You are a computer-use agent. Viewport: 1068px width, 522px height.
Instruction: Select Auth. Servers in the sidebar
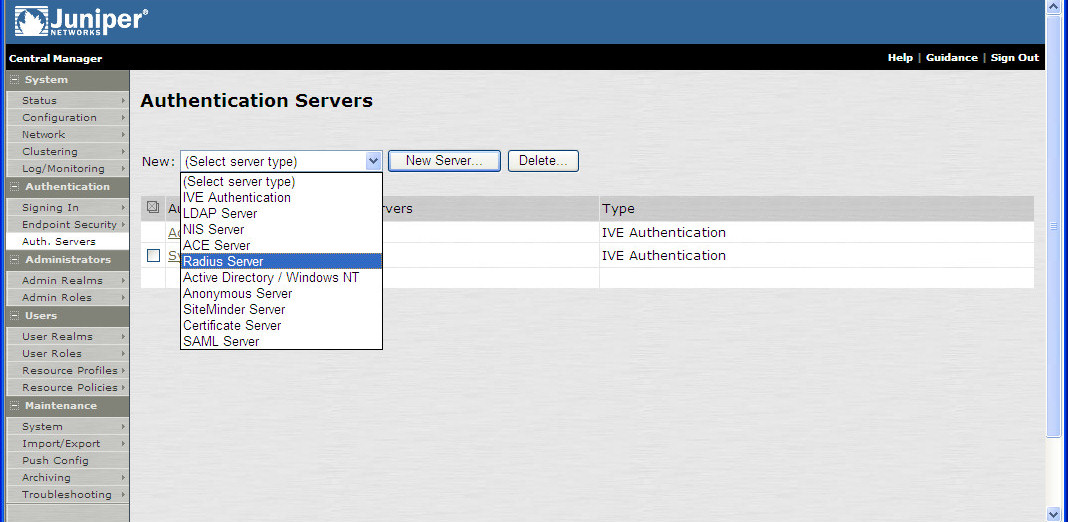[67, 241]
